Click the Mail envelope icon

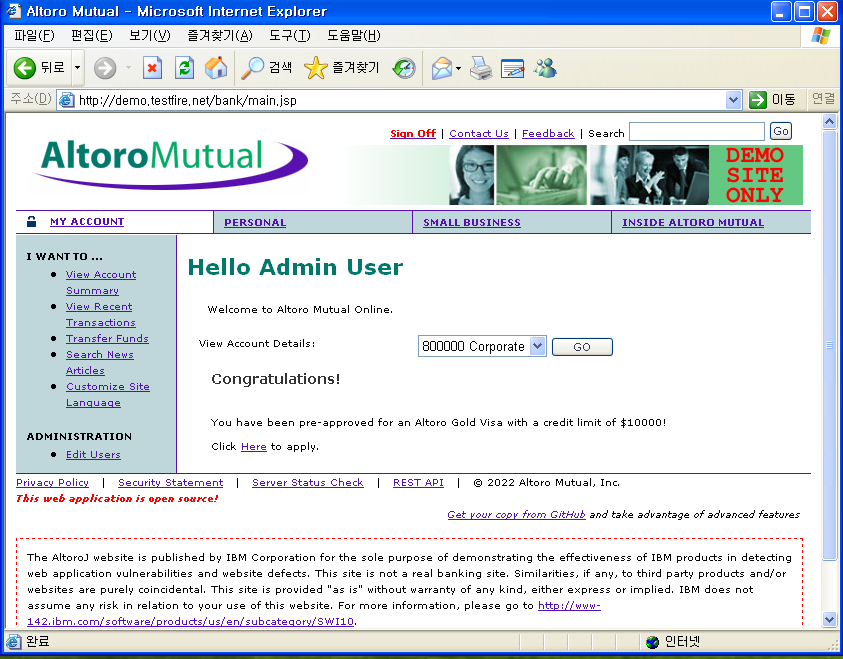442,68
